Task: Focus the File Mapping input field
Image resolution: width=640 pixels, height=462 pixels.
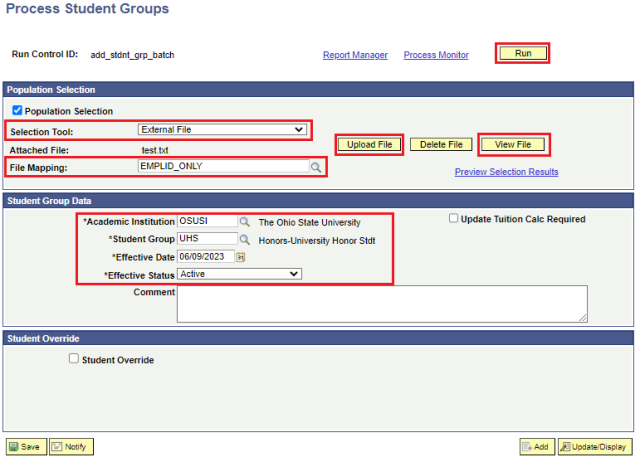Action: pos(224,166)
